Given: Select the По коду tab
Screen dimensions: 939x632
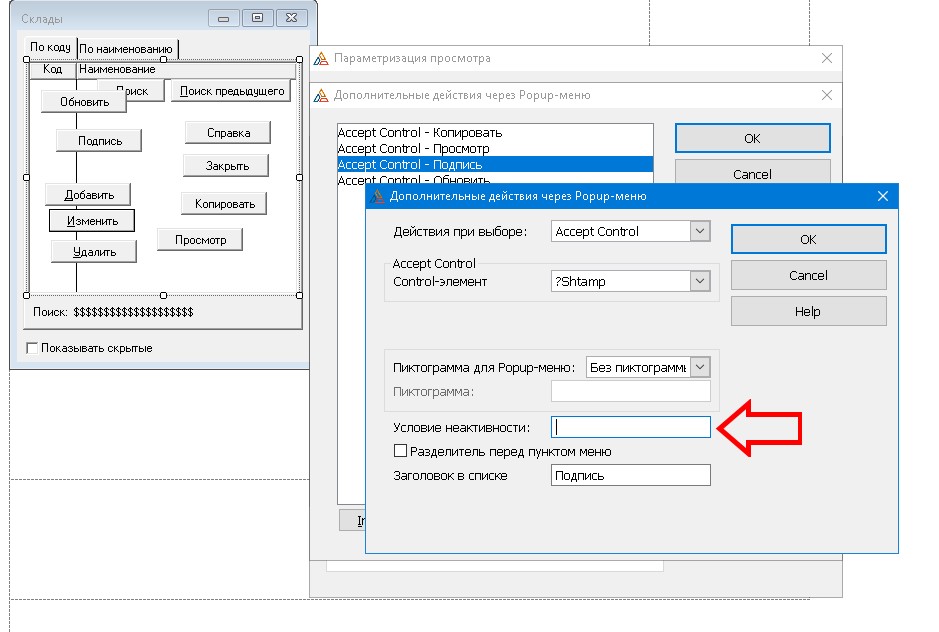Looking at the screenshot, I should click(49, 47).
